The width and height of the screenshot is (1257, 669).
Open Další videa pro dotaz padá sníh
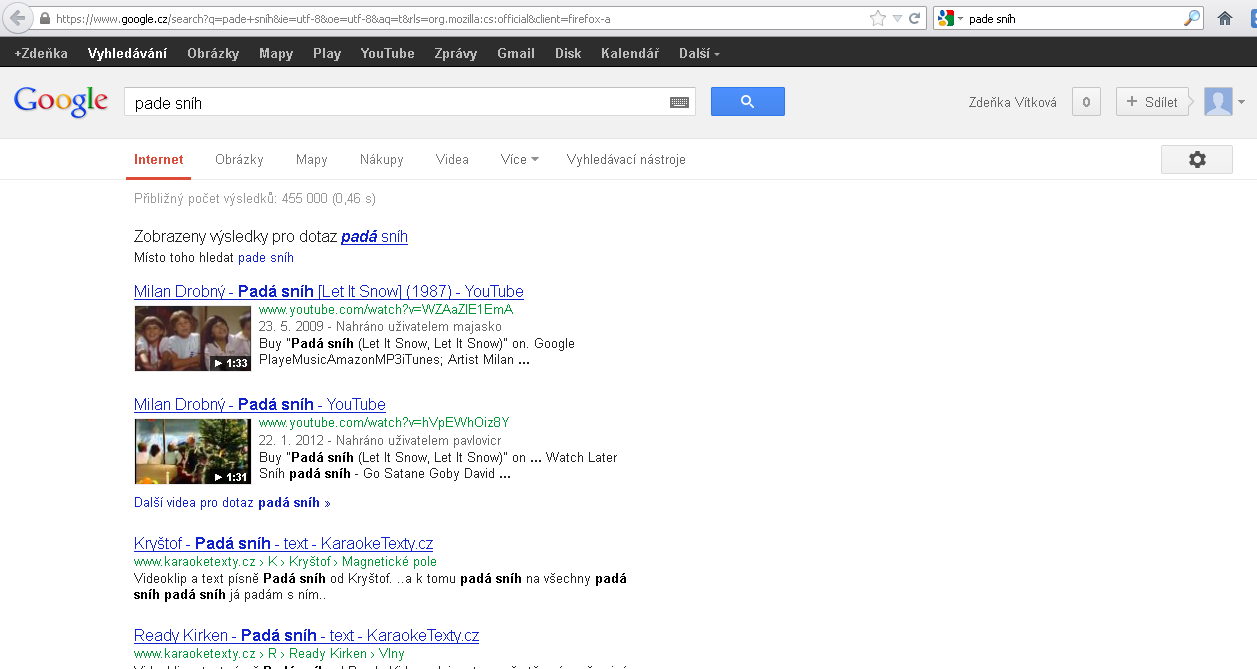click(x=232, y=503)
